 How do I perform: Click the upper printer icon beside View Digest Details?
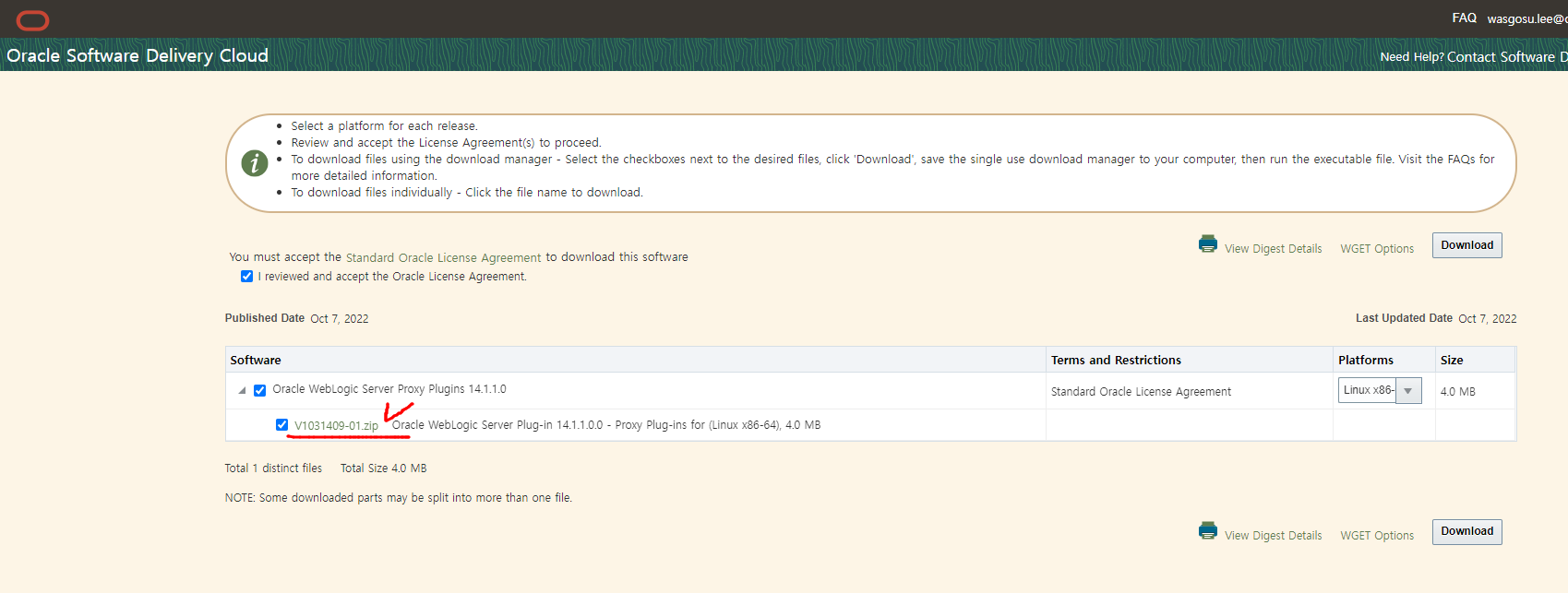click(x=1207, y=244)
